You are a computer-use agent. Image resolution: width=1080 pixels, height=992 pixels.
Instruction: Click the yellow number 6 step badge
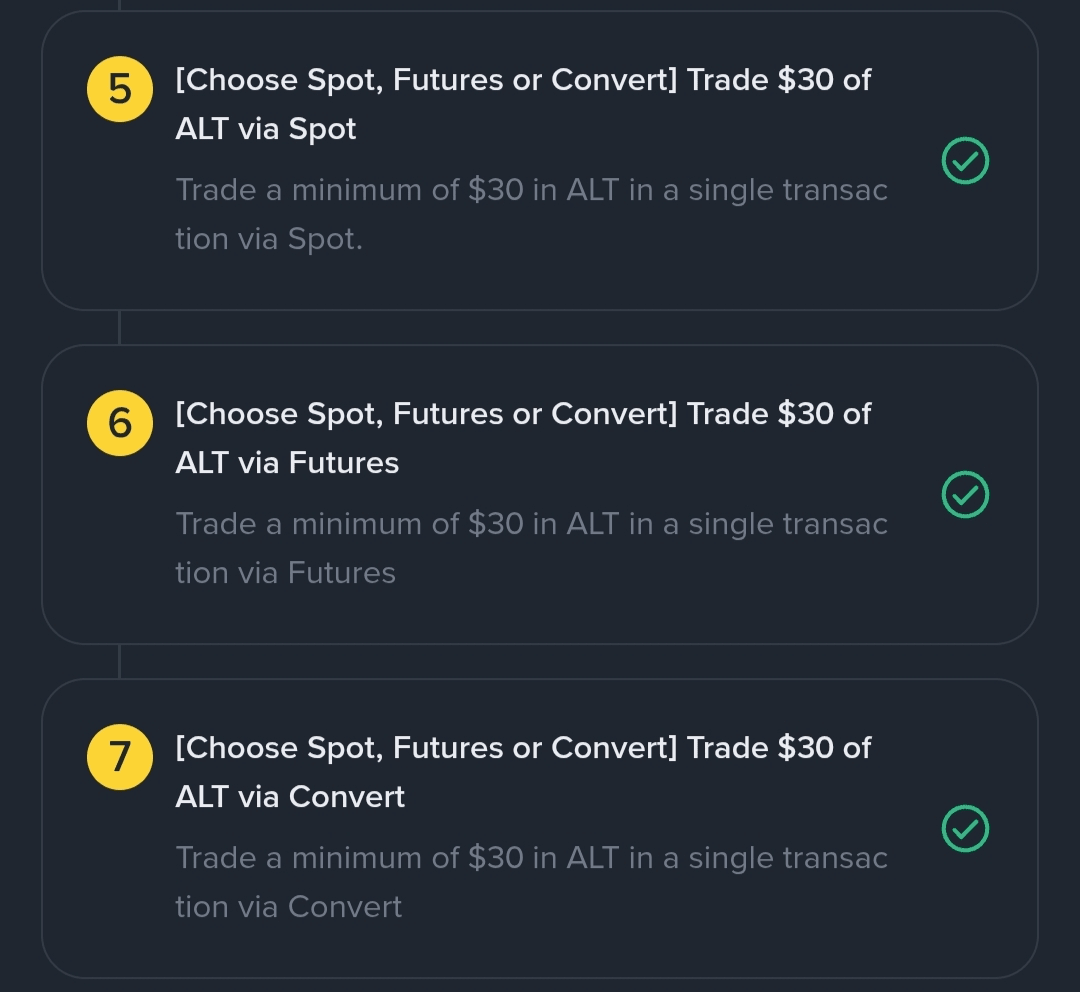[120, 424]
